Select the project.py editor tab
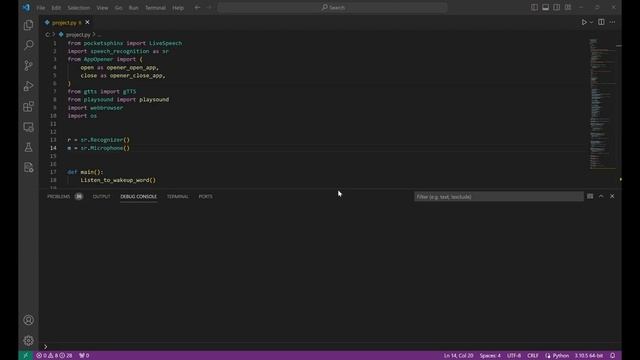The height and width of the screenshot is (360, 640). click(x=63, y=22)
